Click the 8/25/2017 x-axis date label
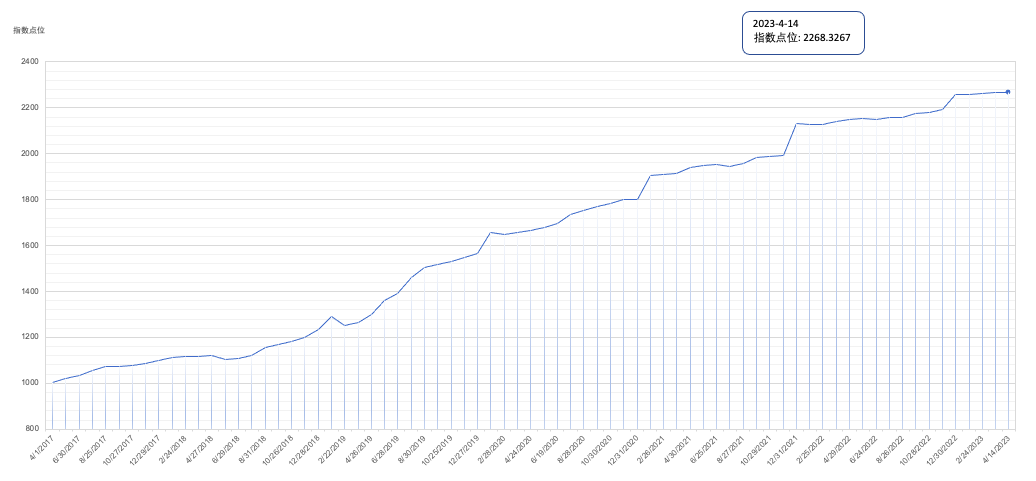Viewport: 1036px width, 481px height. [x=93, y=448]
